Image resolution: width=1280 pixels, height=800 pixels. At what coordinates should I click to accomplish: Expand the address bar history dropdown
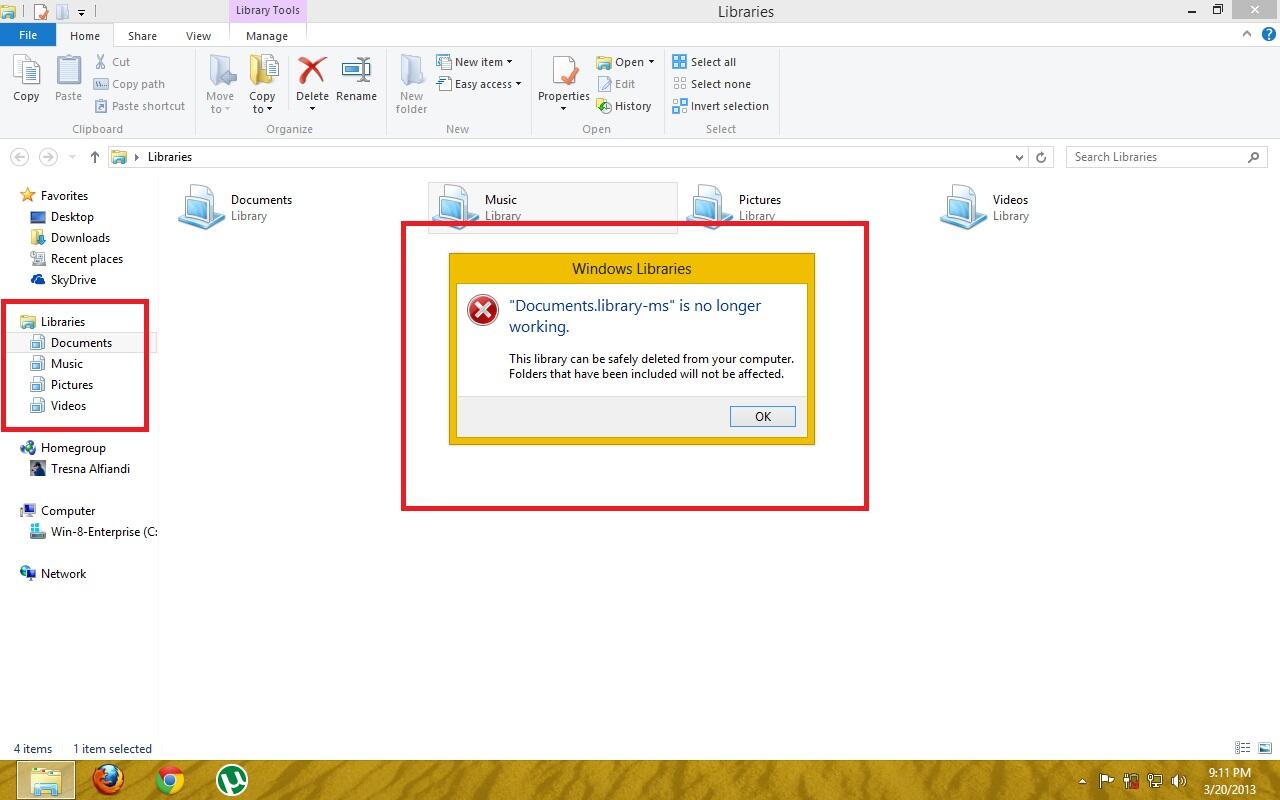coord(1019,157)
